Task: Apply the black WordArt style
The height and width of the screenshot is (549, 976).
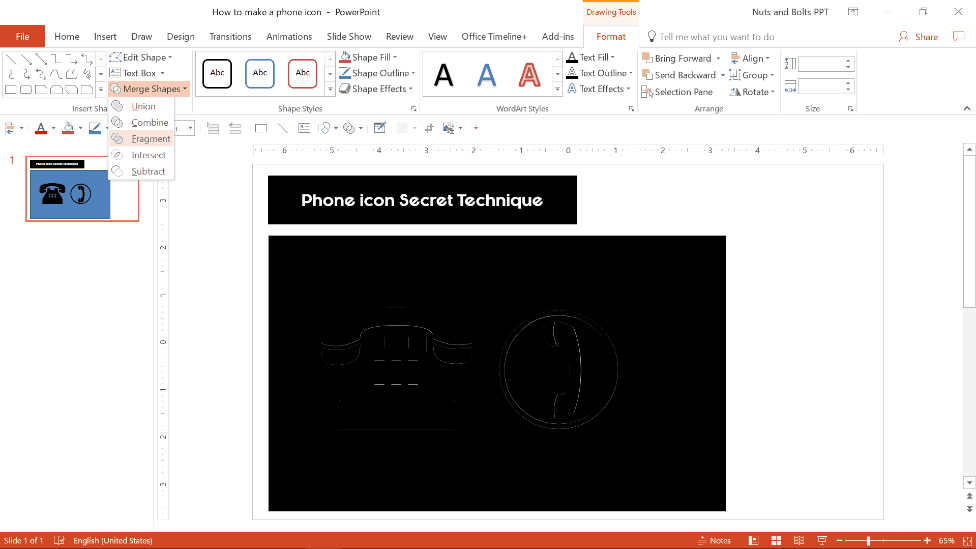Action: (x=444, y=75)
